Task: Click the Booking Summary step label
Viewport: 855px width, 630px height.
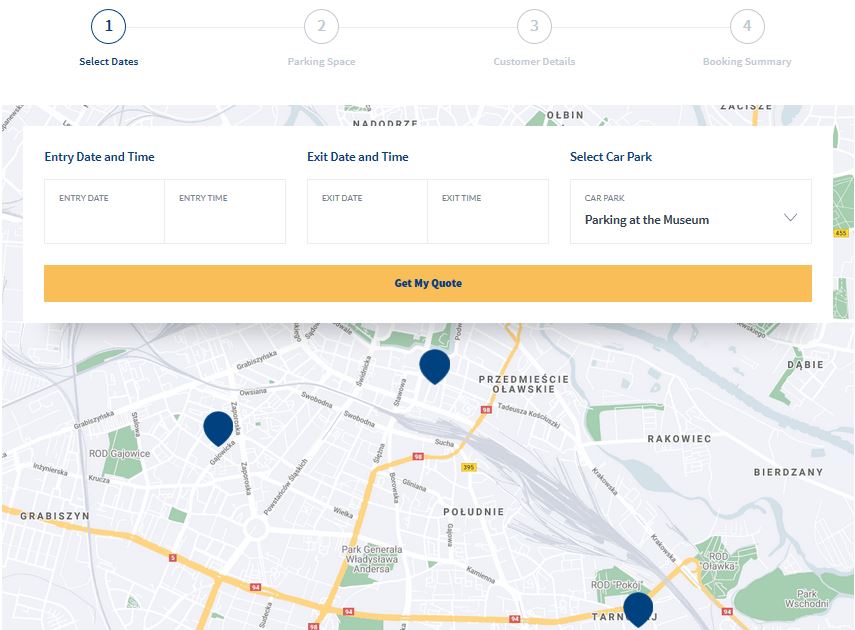Action: pyautogui.click(x=747, y=62)
